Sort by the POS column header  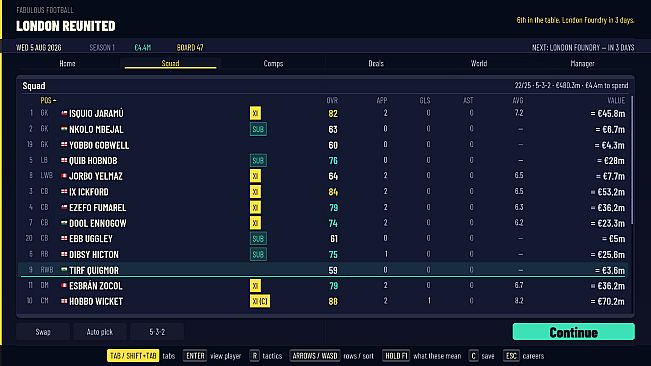(x=48, y=100)
